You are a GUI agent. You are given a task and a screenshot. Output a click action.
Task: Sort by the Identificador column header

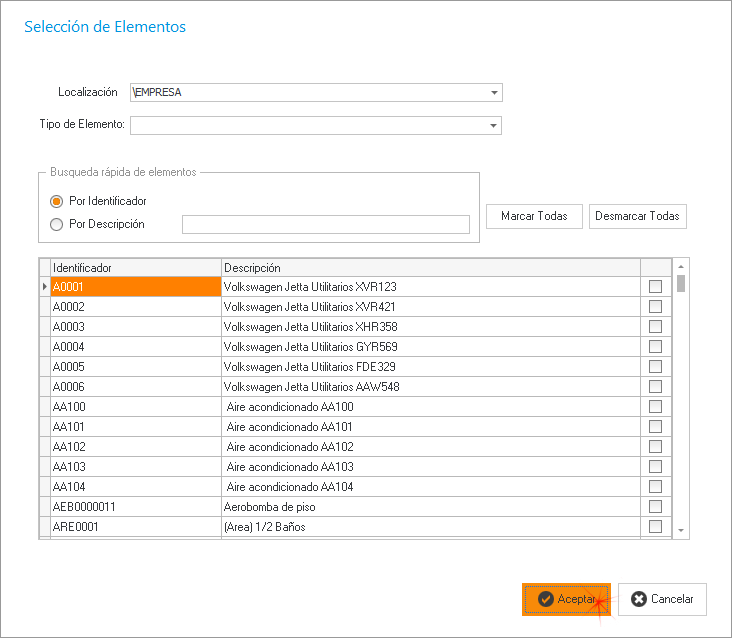point(135,268)
